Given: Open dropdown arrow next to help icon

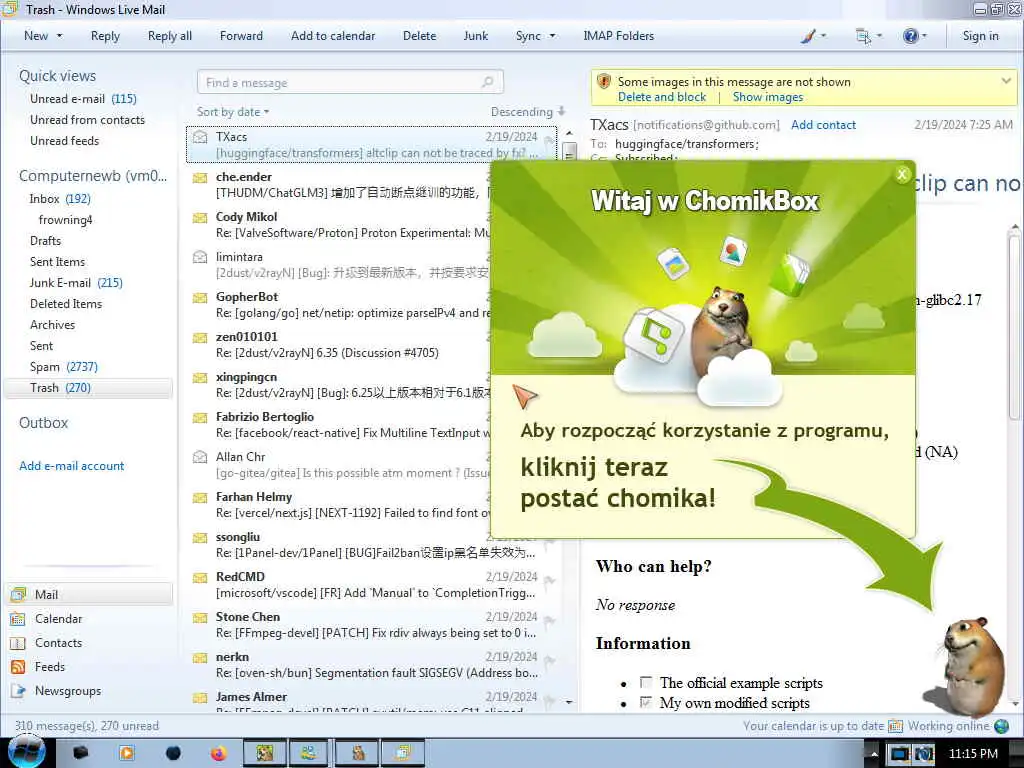Looking at the screenshot, I should click(x=923, y=36).
